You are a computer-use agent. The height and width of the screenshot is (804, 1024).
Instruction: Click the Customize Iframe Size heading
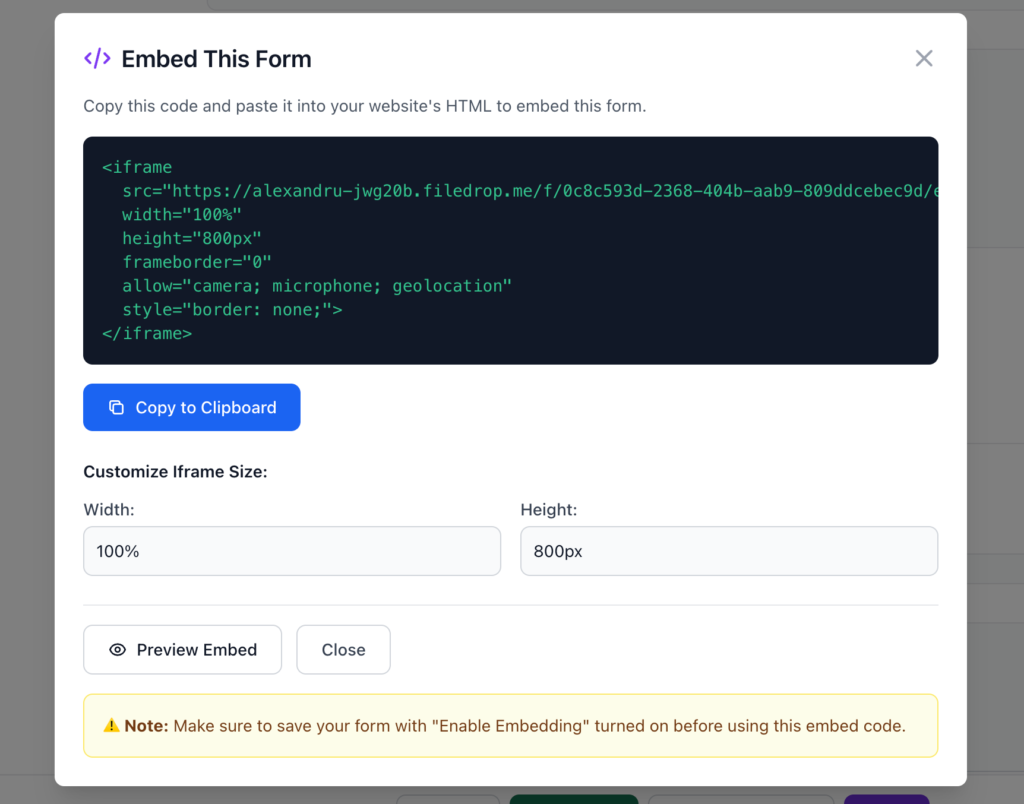175,471
